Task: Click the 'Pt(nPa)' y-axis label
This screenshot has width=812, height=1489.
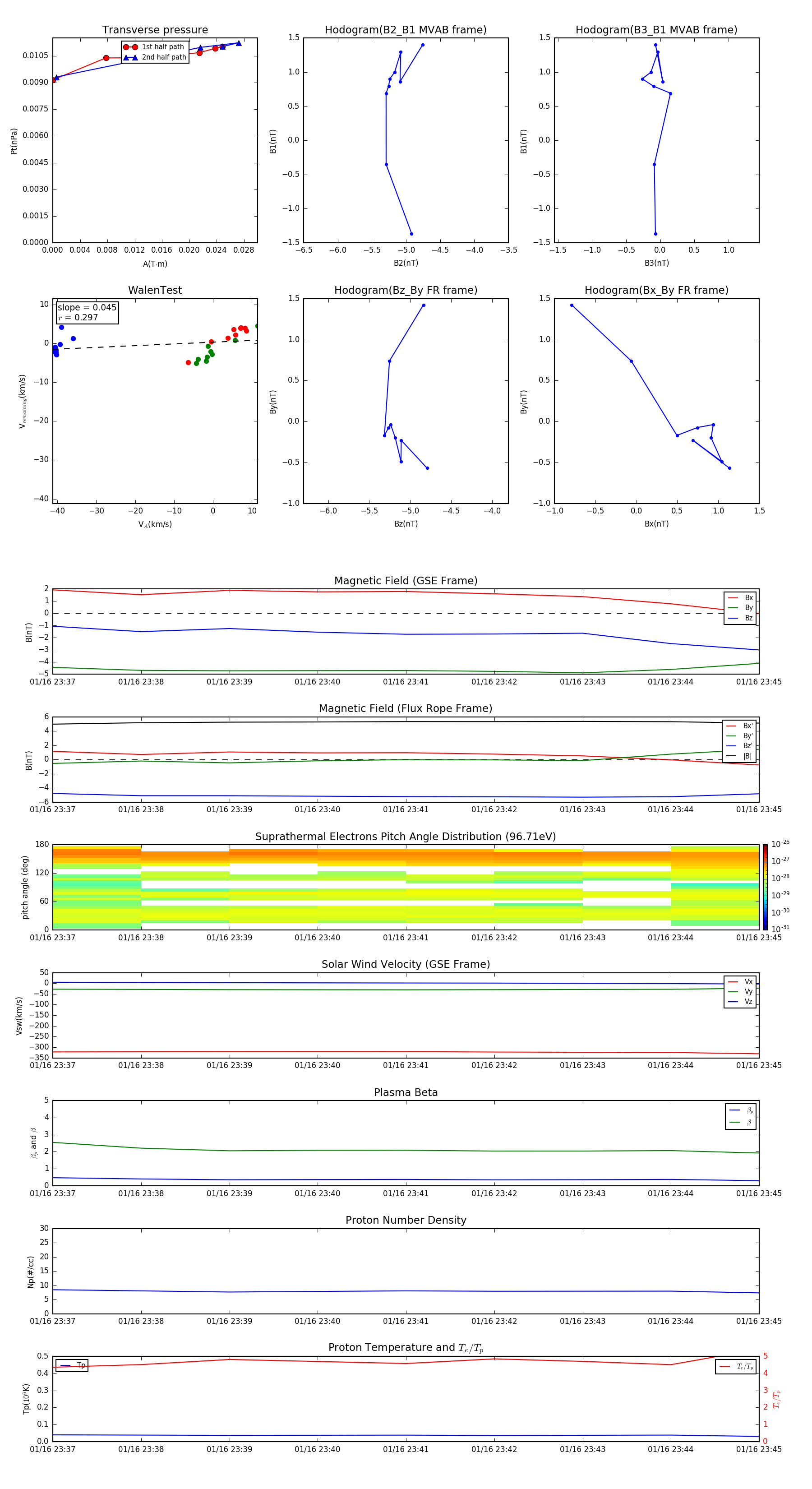Action: 14,140
